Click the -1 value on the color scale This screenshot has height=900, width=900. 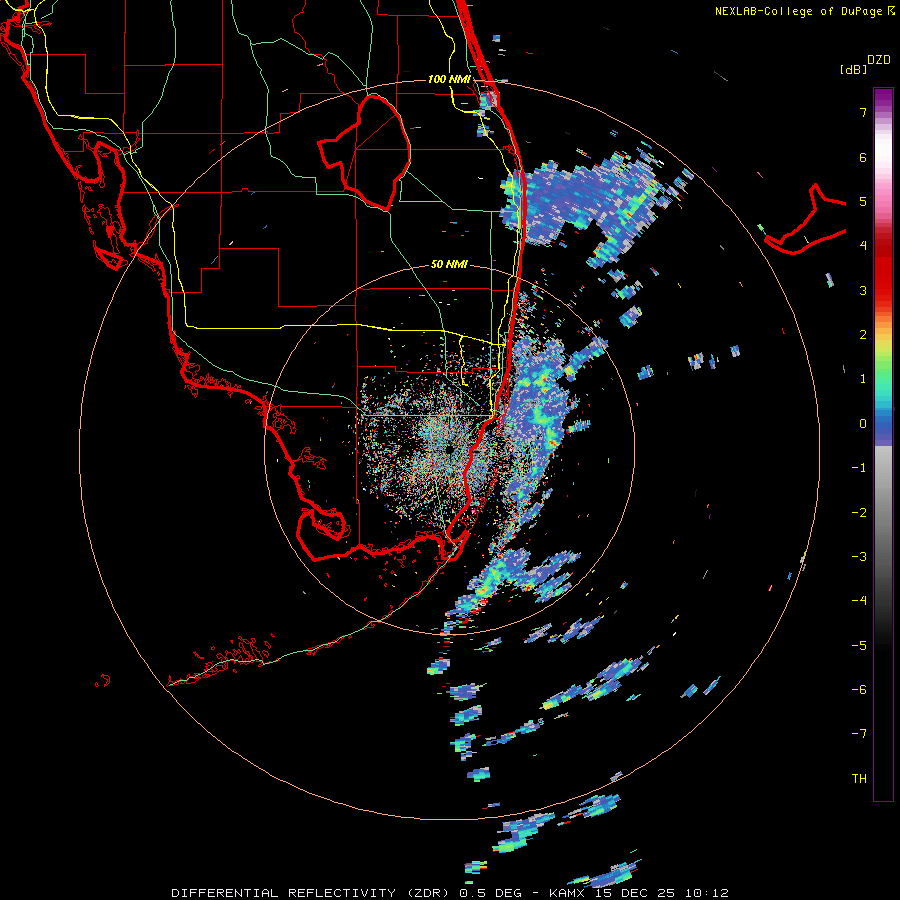pyautogui.click(x=859, y=468)
